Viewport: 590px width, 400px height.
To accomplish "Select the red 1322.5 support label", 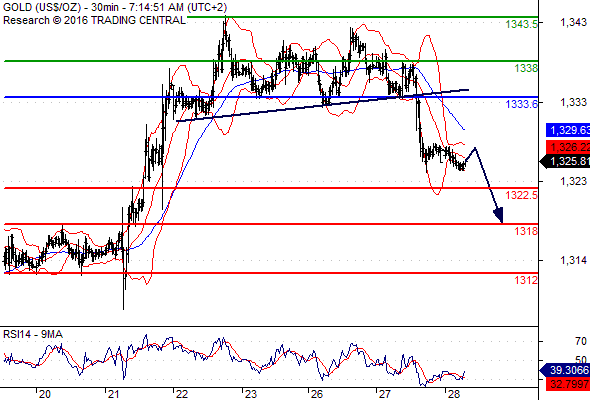I will [522, 195].
